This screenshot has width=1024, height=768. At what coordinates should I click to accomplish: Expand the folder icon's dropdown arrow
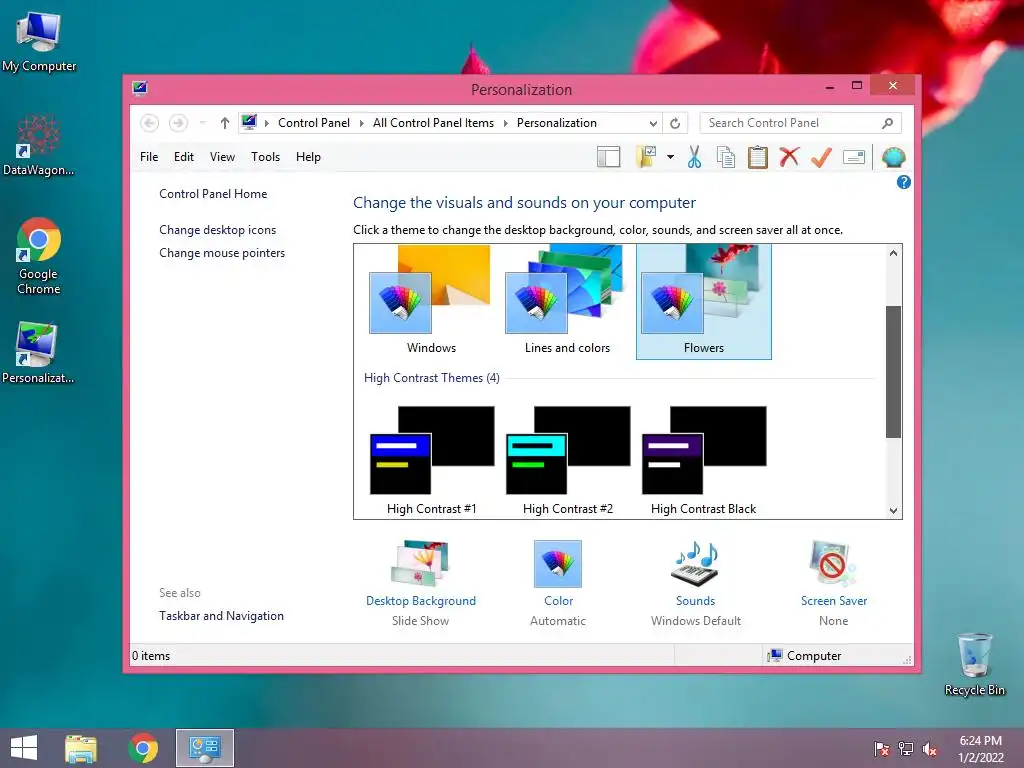point(670,157)
